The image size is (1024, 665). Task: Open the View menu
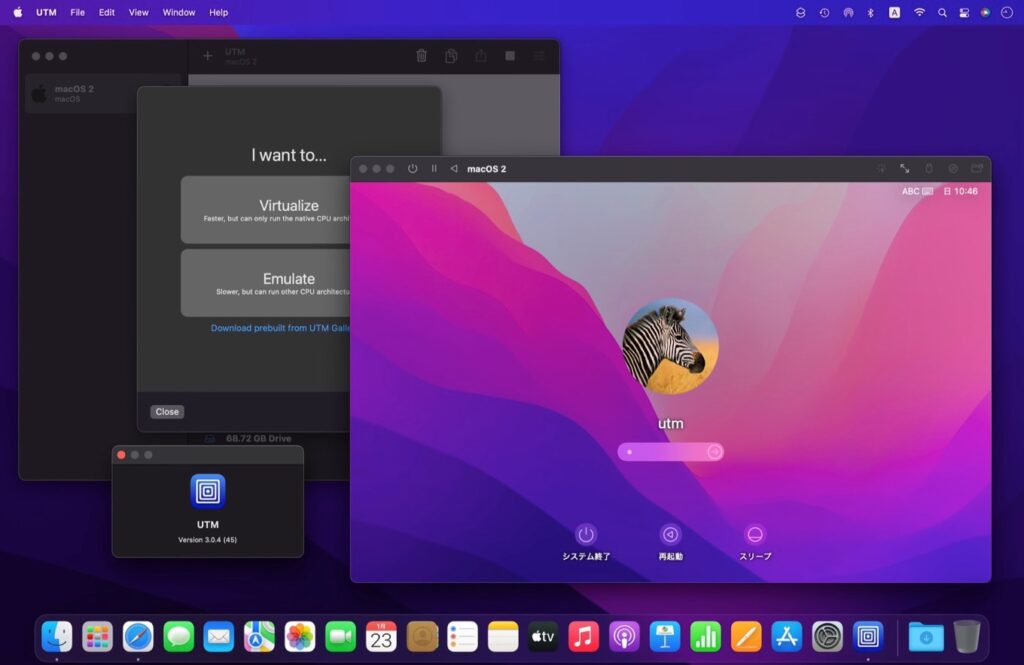tap(138, 12)
